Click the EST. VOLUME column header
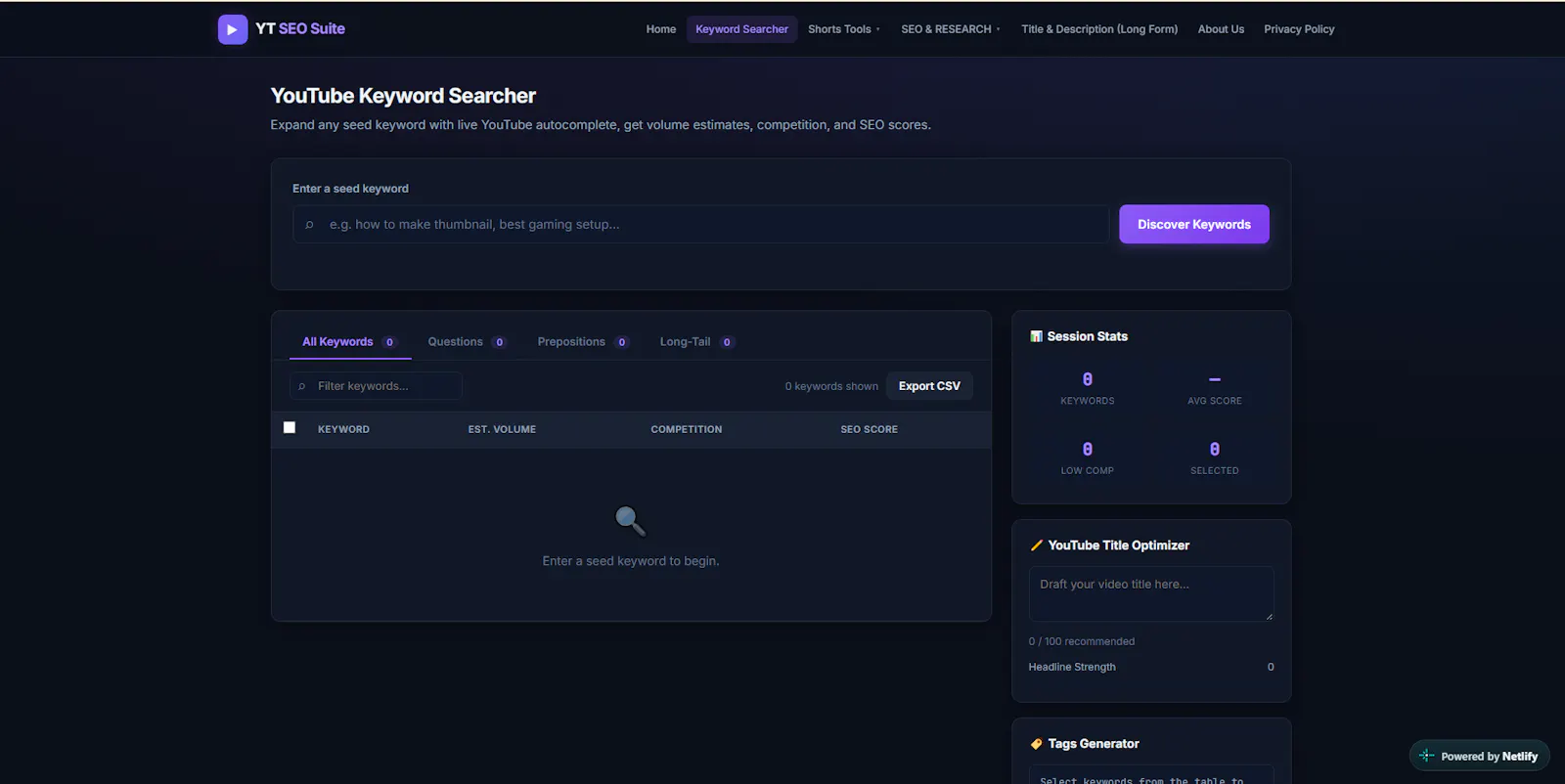Screen dimensions: 1565x784 point(502,429)
